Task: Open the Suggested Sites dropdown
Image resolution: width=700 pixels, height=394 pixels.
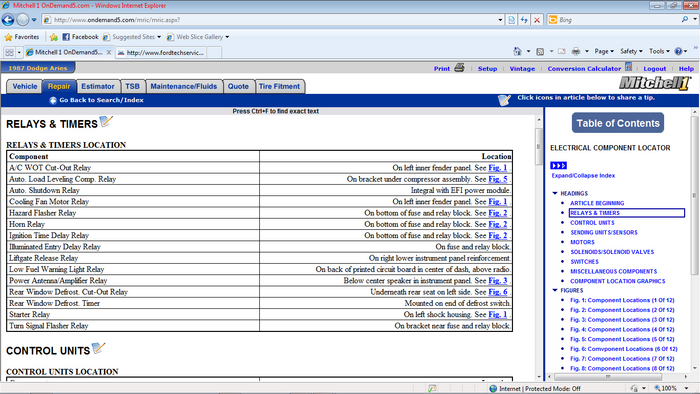Action: pyautogui.click(x=132, y=37)
